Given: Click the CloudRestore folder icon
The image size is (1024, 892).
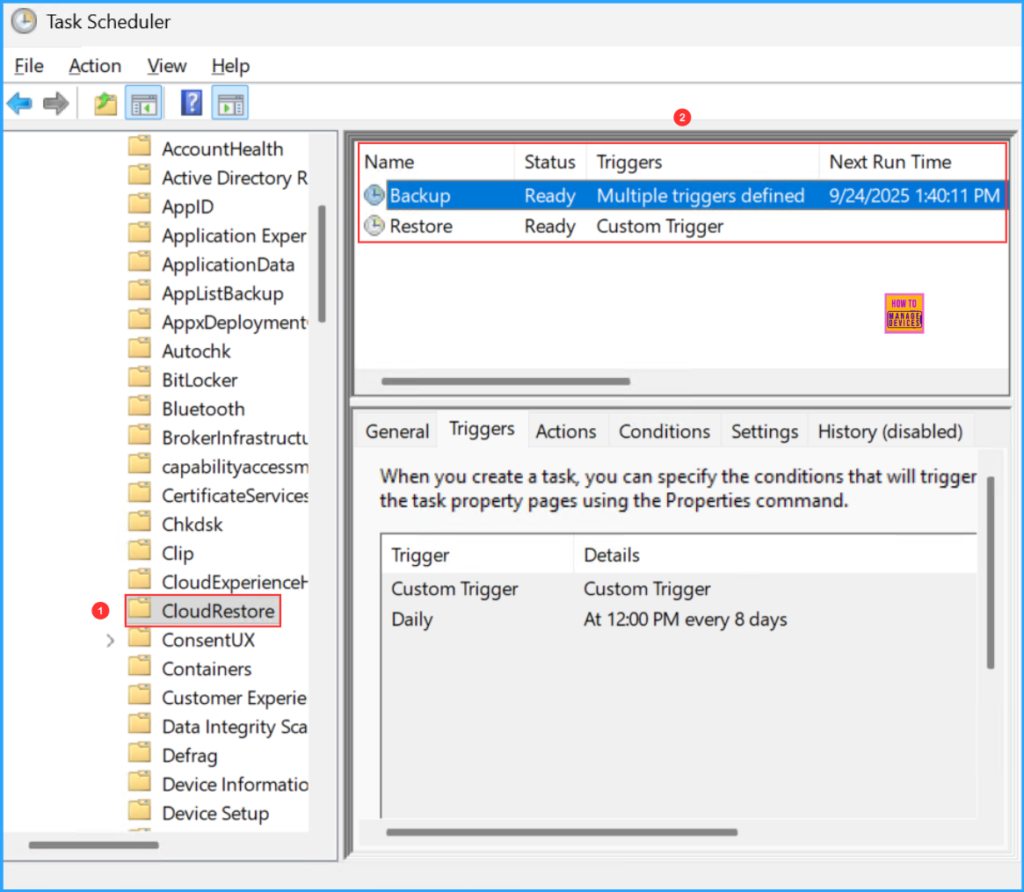Looking at the screenshot, I should tap(140, 608).
